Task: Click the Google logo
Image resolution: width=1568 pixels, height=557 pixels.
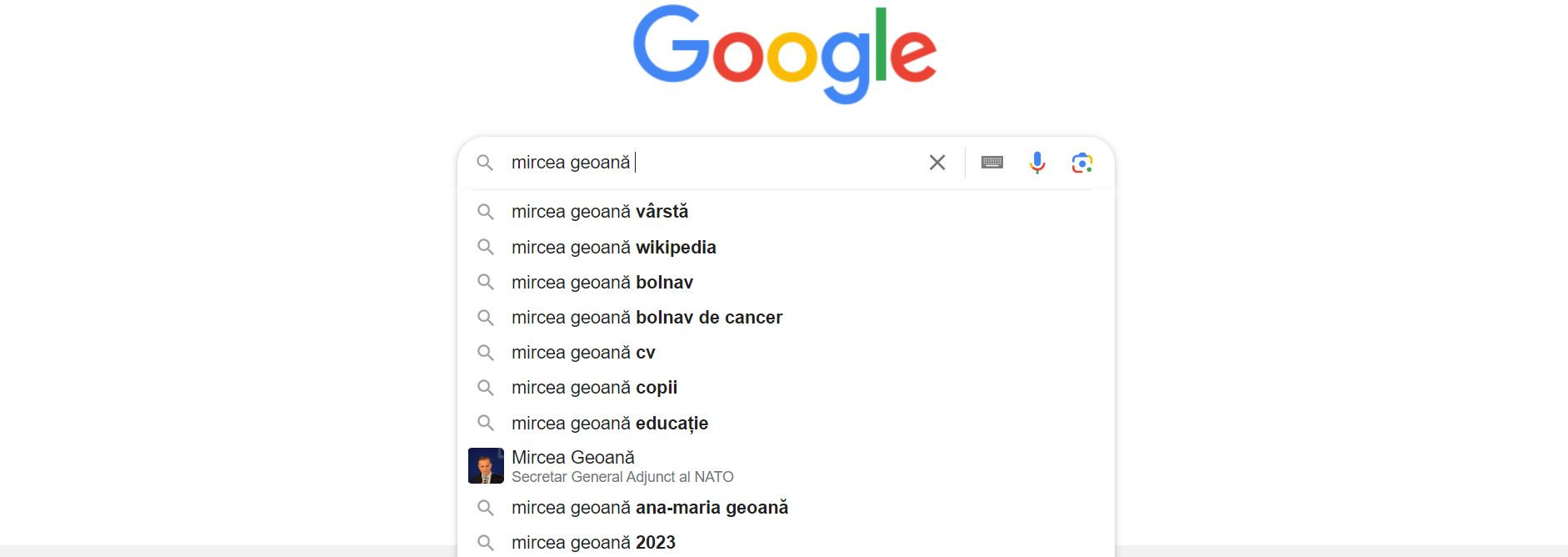Action: [x=784, y=53]
